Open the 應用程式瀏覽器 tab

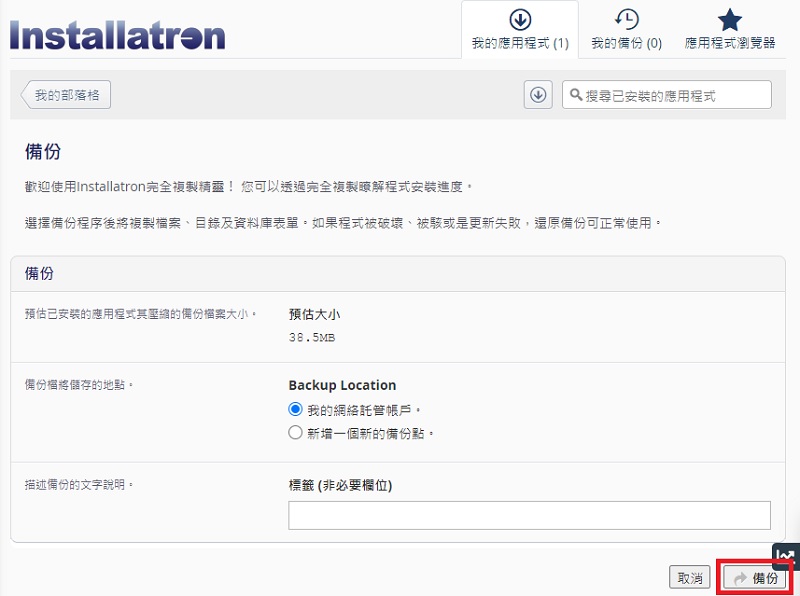pyautogui.click(x=730, y=30)
